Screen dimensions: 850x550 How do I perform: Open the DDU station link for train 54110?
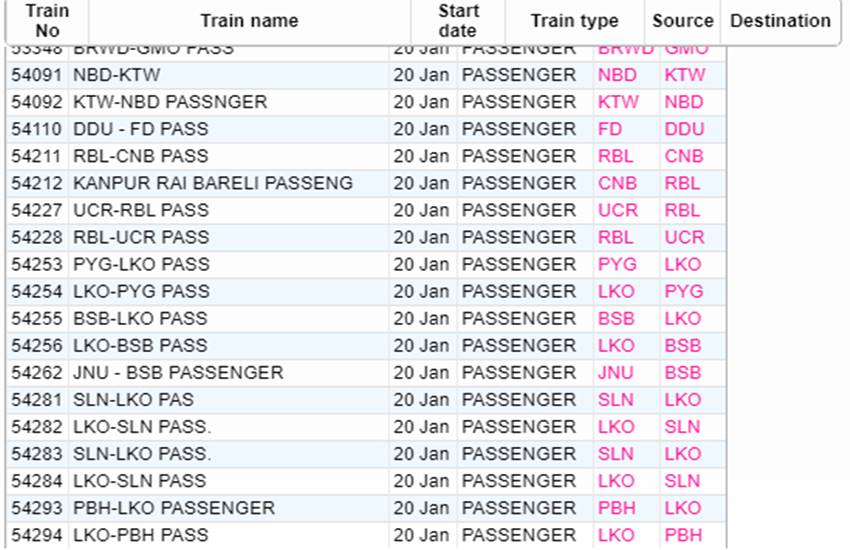point(684,129)
